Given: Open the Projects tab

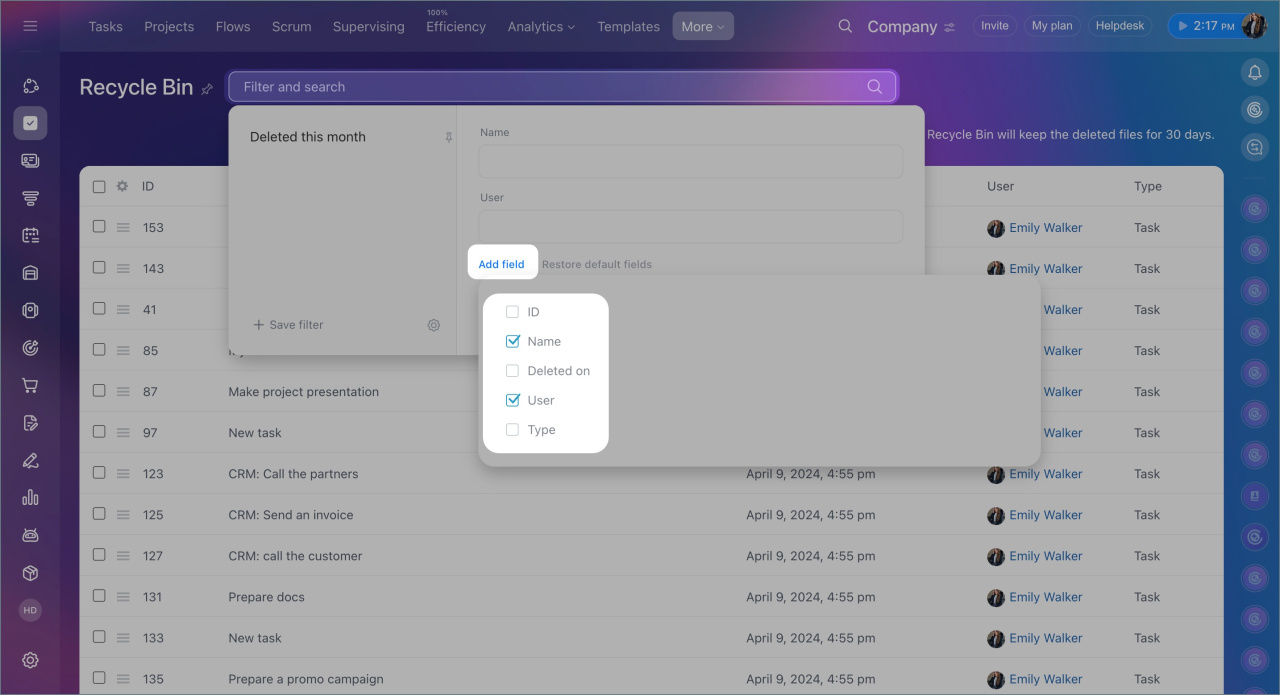Looking at the screenshot, I should [169, 27].
